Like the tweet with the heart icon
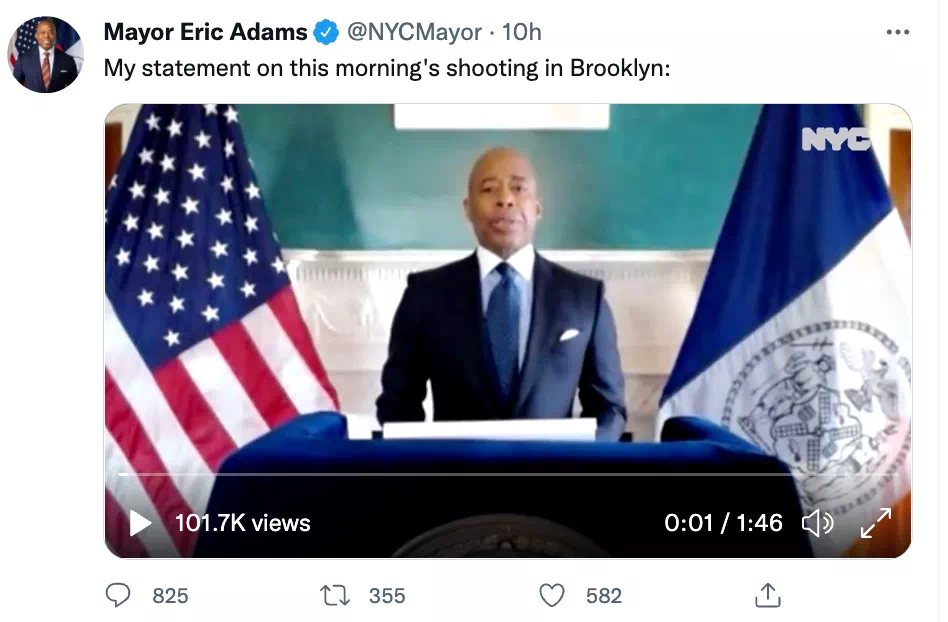This screenshot has width=948, height=622. (551, 595)
